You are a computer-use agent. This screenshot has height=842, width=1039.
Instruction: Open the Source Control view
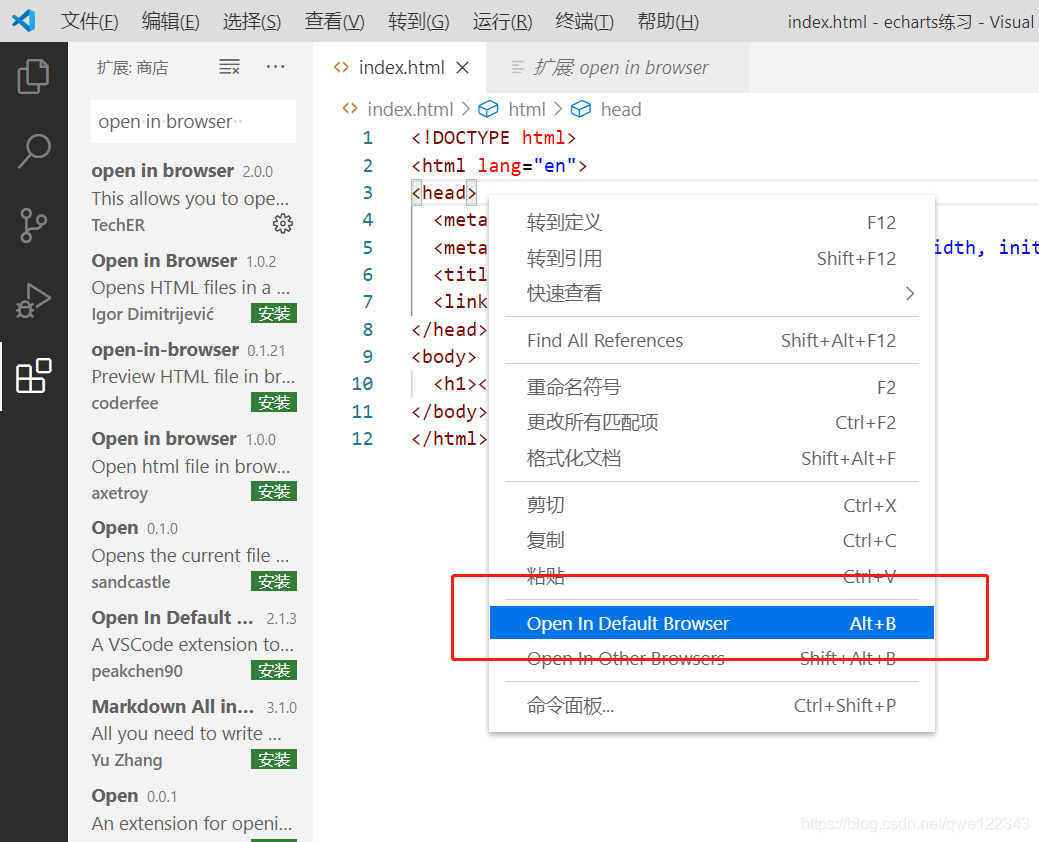coord(33,225)
